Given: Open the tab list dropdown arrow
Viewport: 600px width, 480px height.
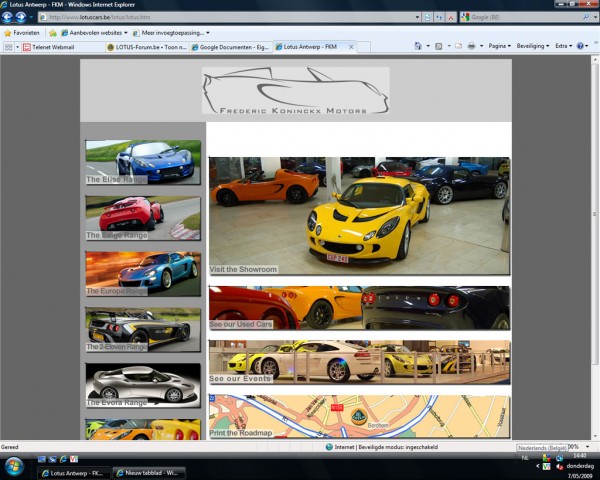Looking at the screenshot, I should 17,47.
